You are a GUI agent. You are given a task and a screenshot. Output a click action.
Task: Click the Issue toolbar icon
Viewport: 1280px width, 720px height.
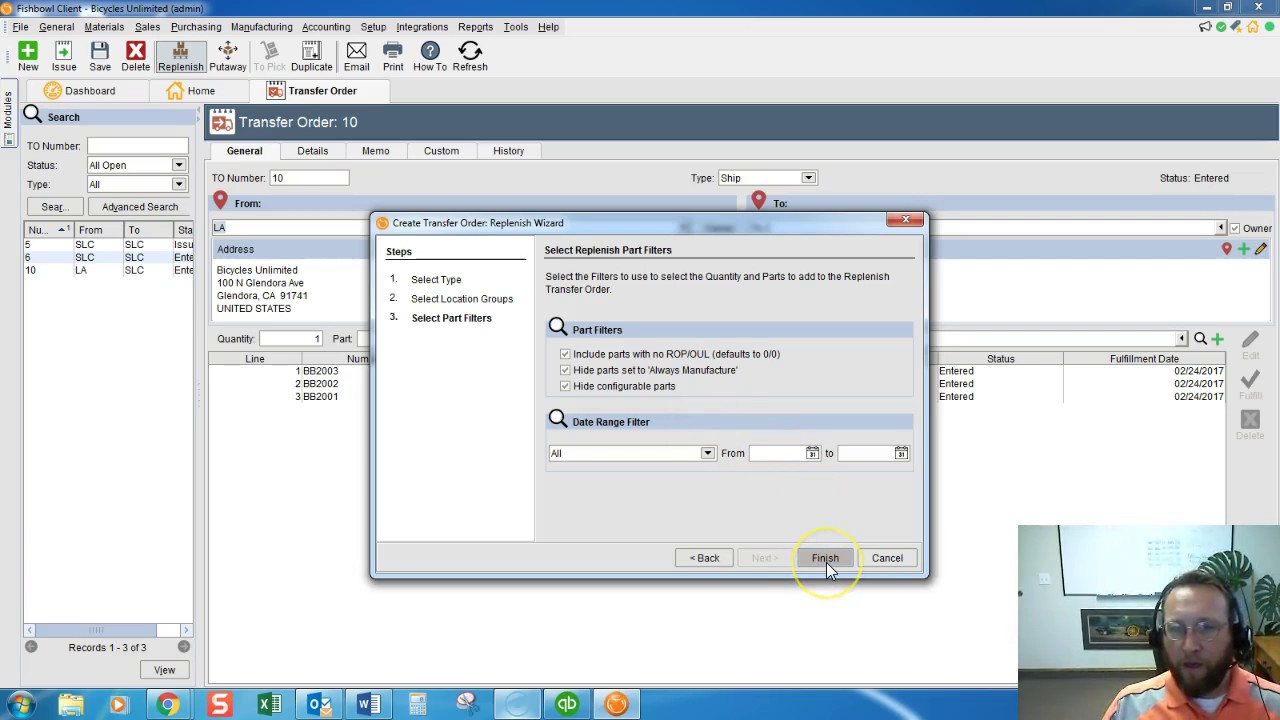click(64, 56)
